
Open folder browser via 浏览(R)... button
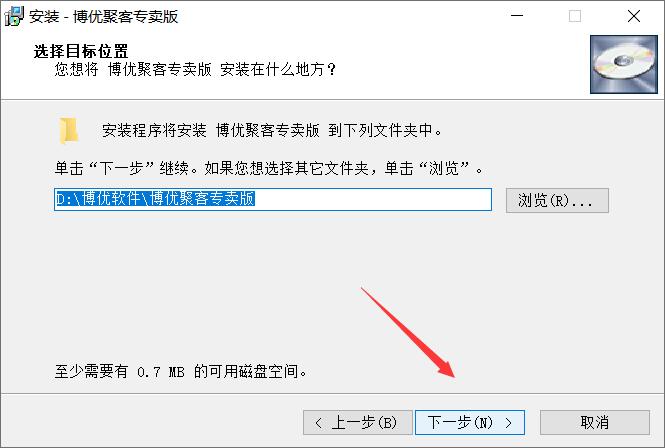coord(557,200)
